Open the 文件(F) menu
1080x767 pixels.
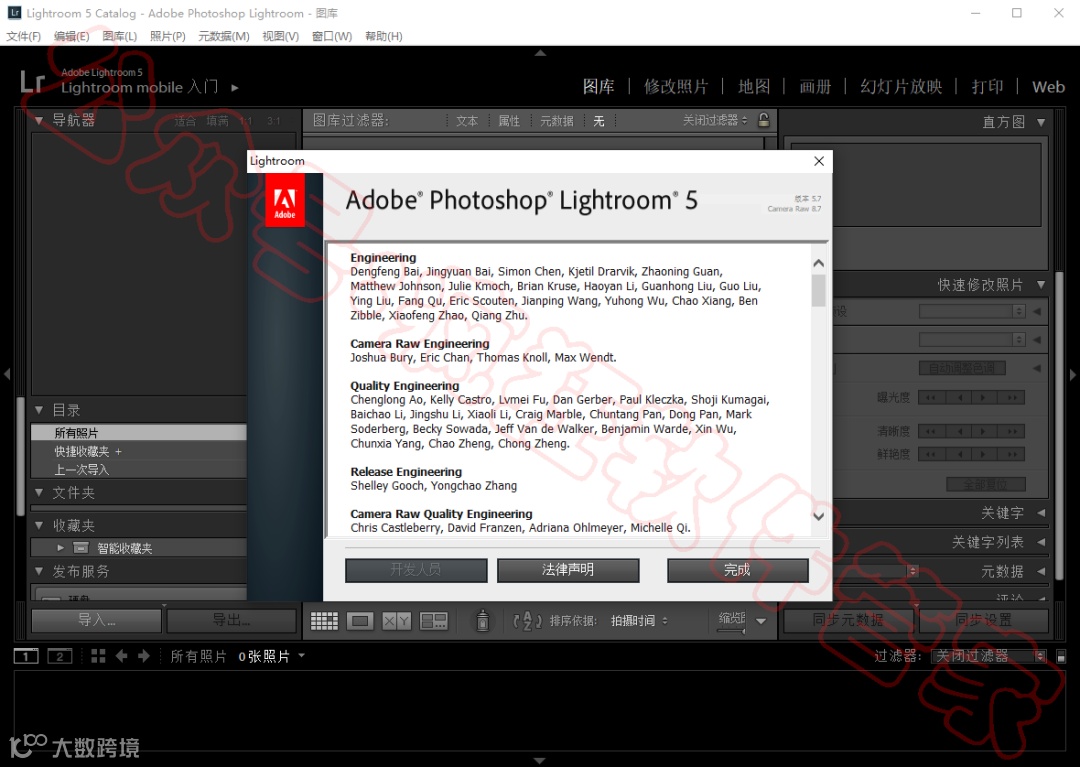click(x=23, y=36)
